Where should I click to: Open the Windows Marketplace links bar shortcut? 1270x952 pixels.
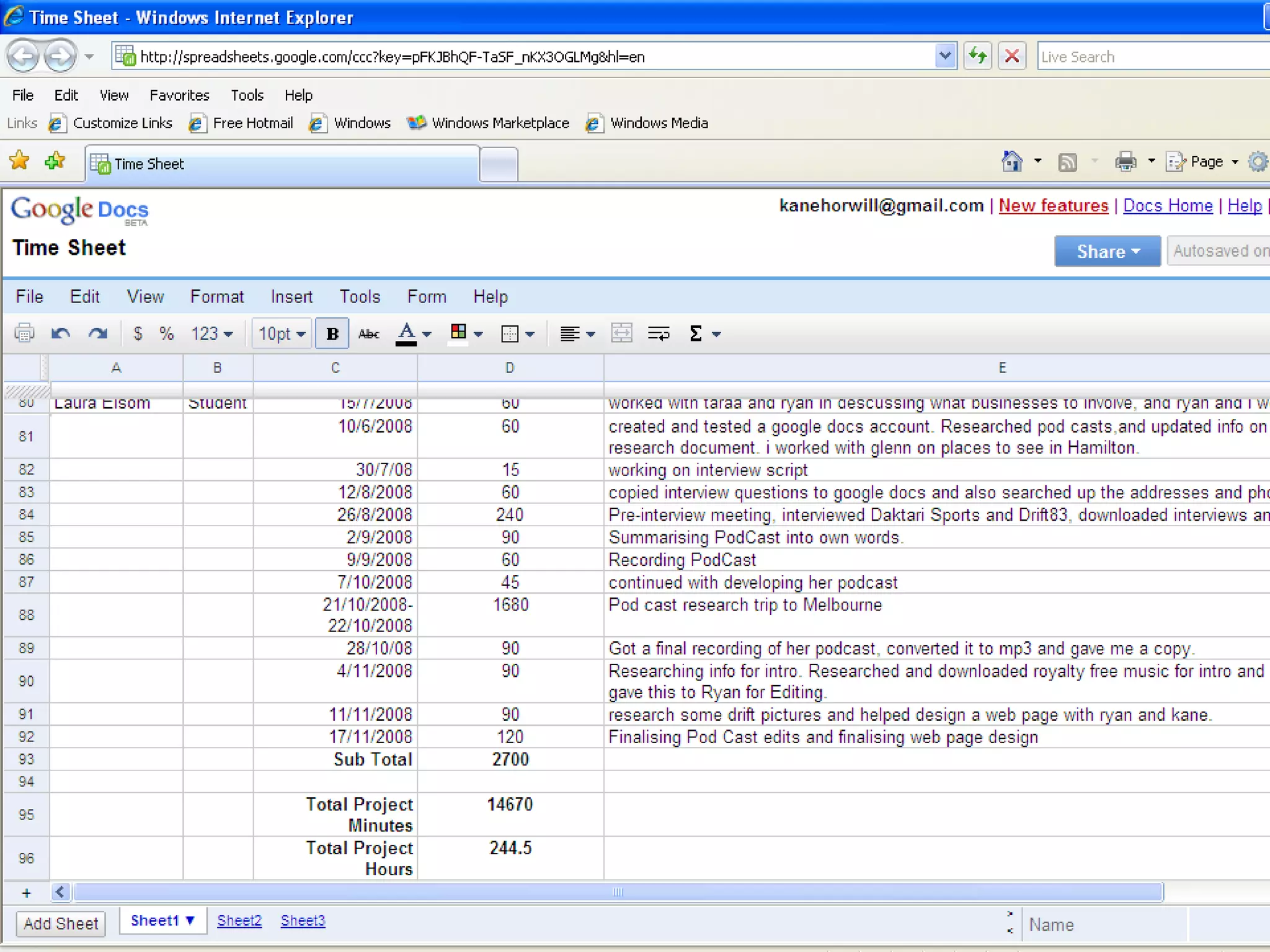488,123
